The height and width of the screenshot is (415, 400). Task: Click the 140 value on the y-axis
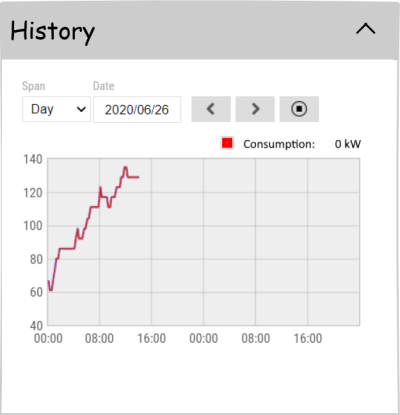click(x=33, y=159)
